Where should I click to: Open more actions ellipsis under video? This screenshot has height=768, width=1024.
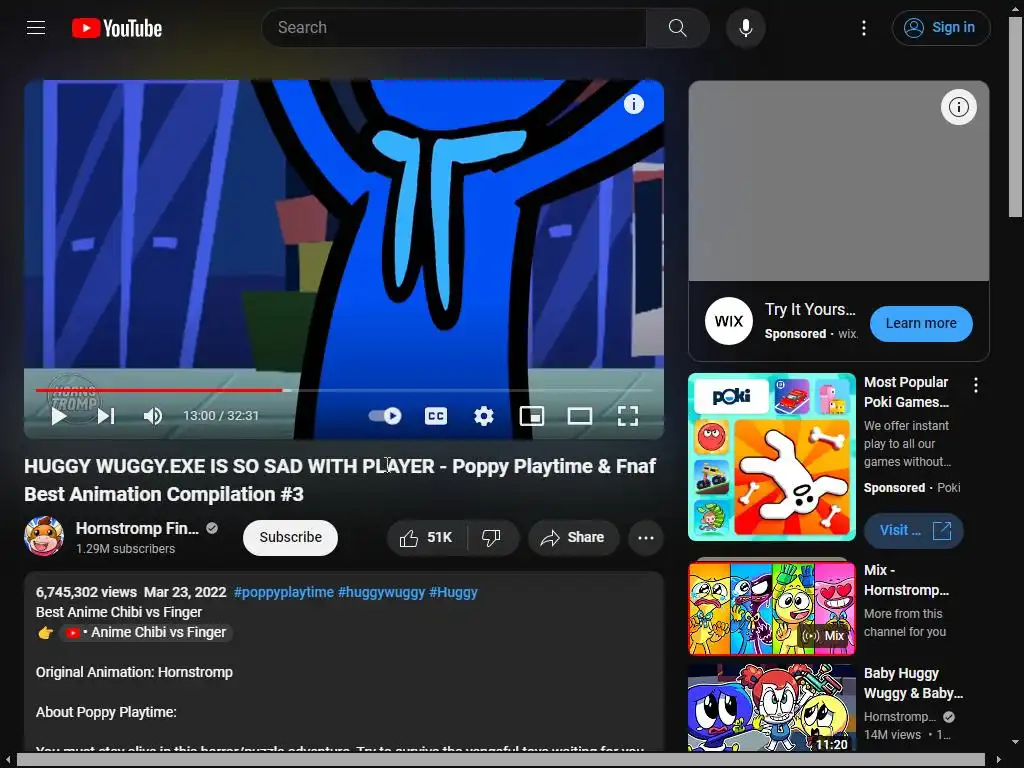coord(646,537)
